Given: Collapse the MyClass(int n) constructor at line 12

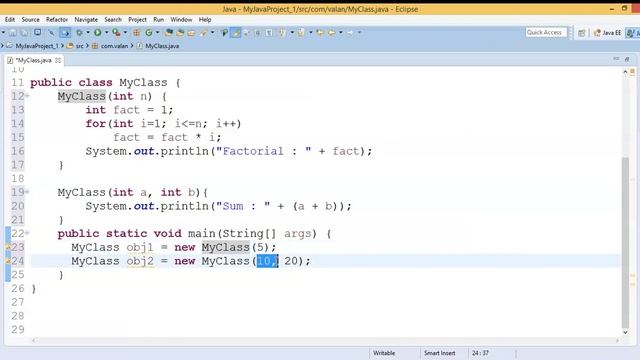Looking at the screenshot, I should (x=27, y=96).
